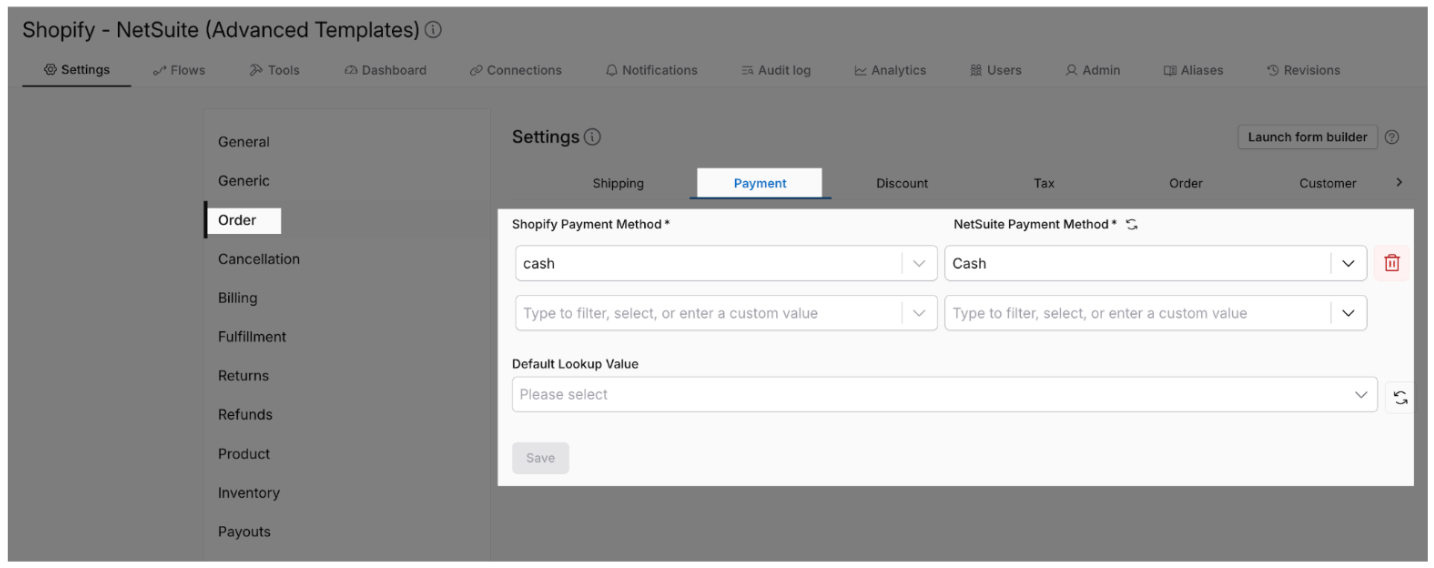1434x568 pixels.
Task: Expand the Shopify cash payment method dropdown
Action: click(919, 263)
